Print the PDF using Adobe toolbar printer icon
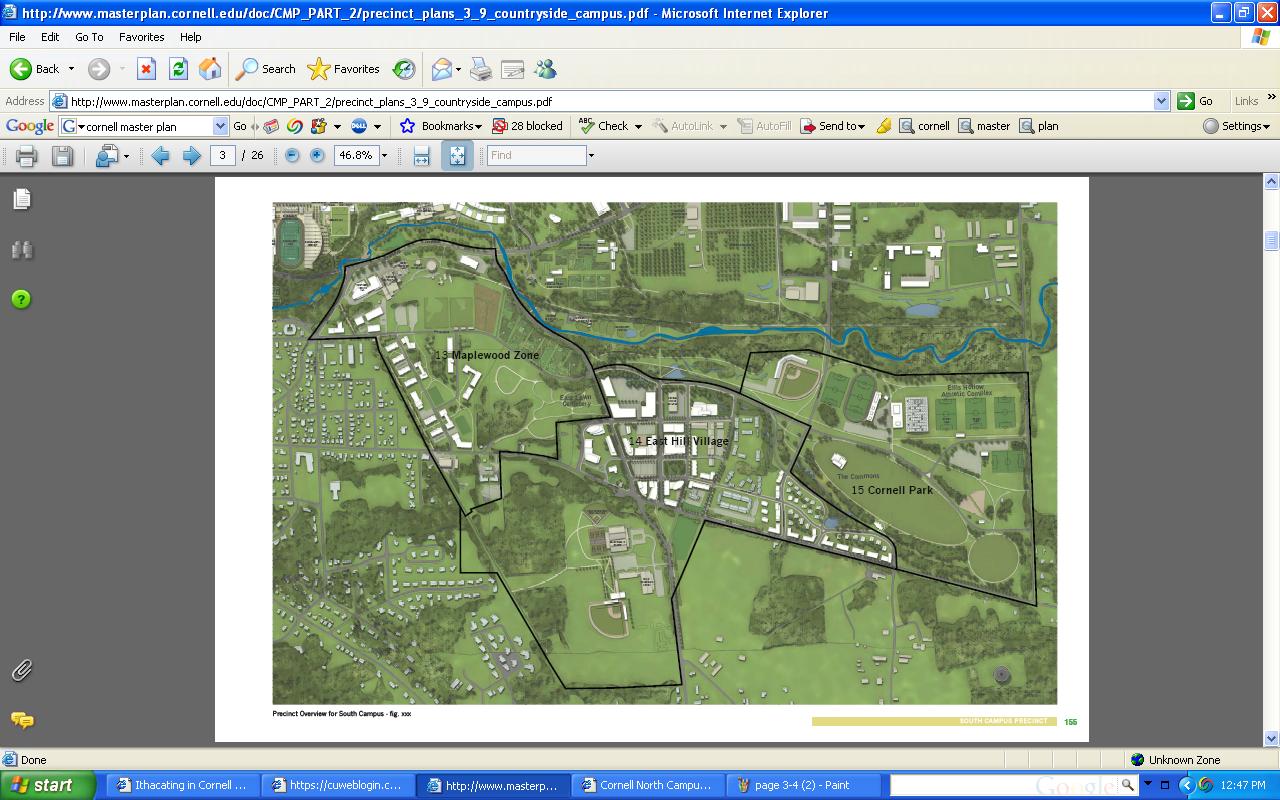 pyautogui.click(x=27, y=156)
